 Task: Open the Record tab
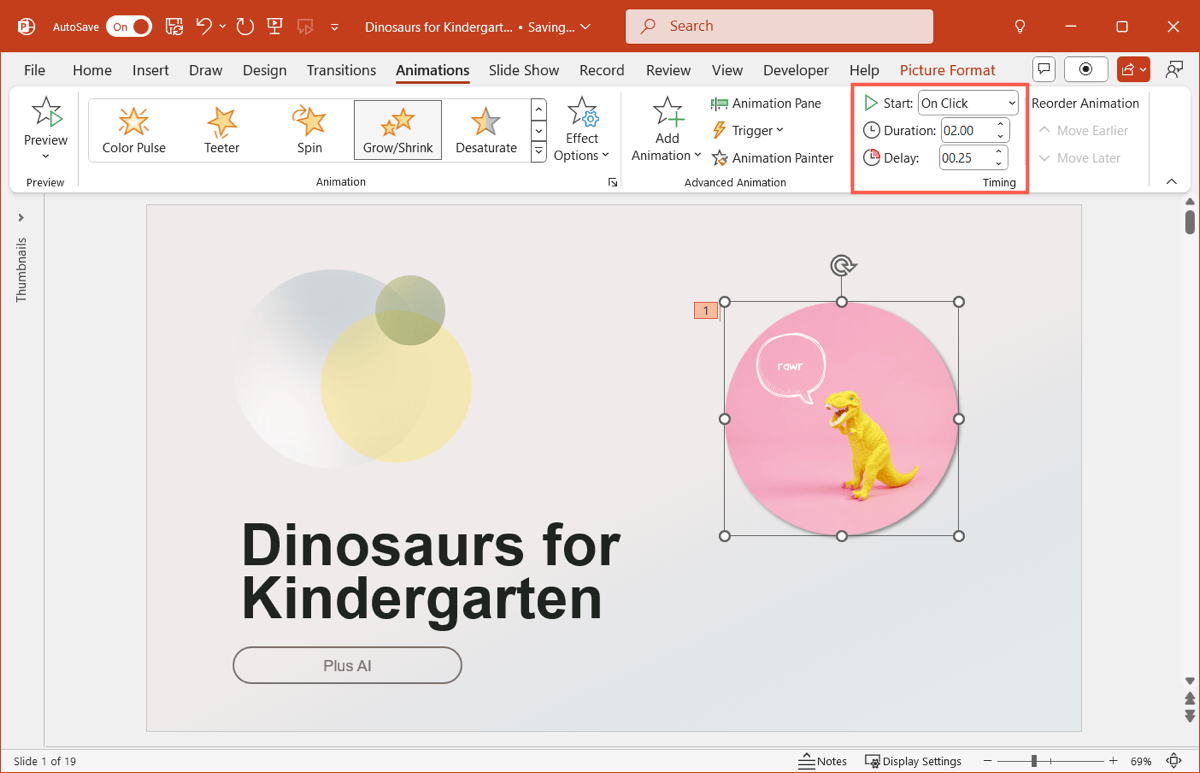[x=602, y=70]
